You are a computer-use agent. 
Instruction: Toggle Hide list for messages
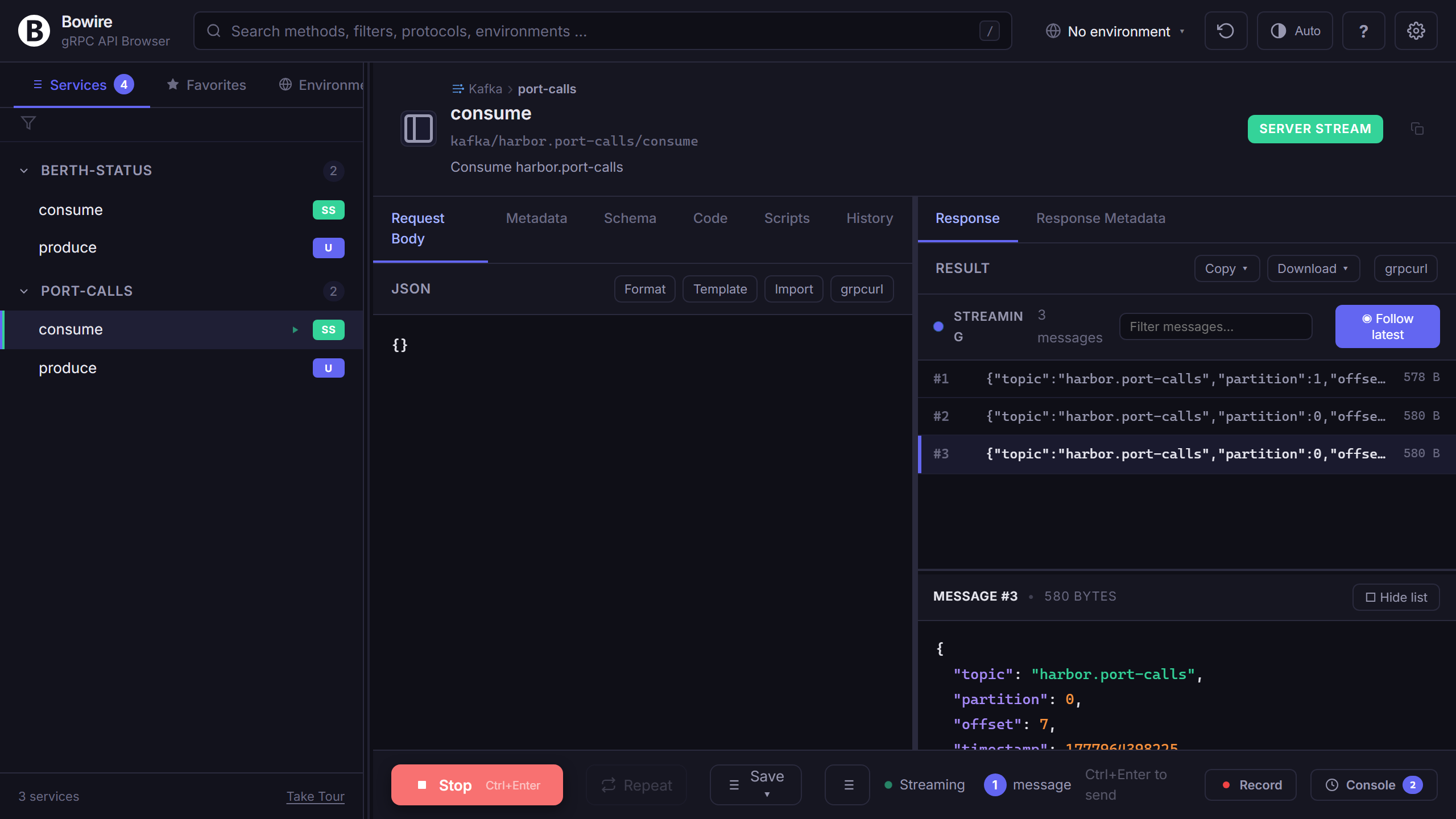pos(1396,597)
